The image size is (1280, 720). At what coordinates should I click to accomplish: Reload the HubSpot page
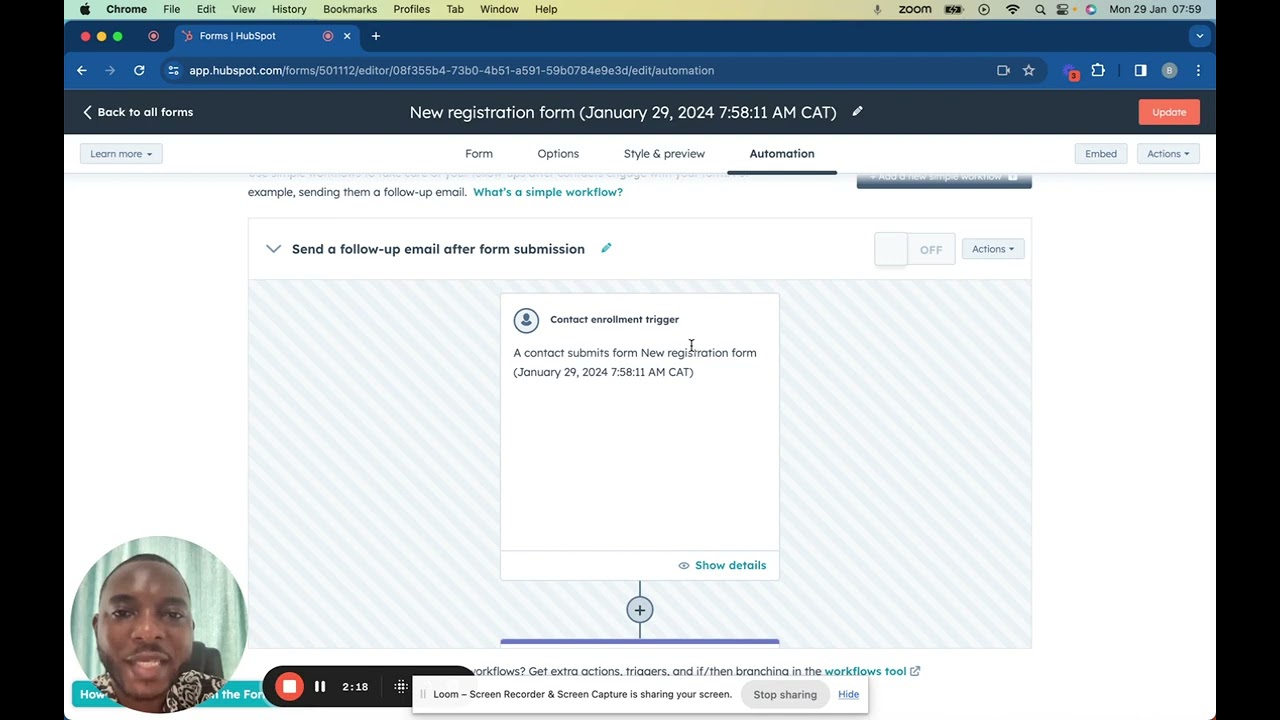tap(139, 70)
